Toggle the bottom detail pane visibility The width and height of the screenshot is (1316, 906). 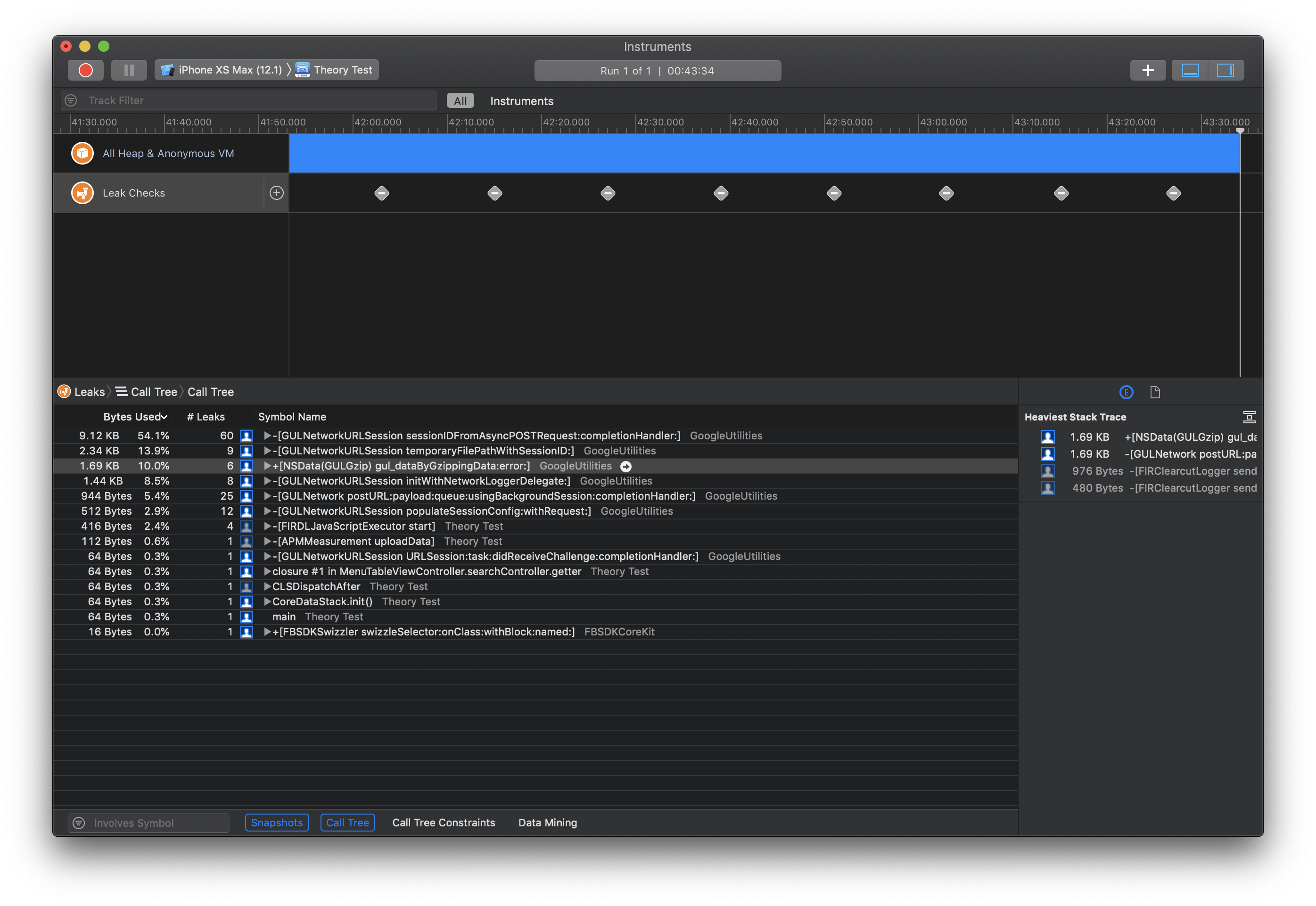pyautogui.click(x=1190, y=70)
